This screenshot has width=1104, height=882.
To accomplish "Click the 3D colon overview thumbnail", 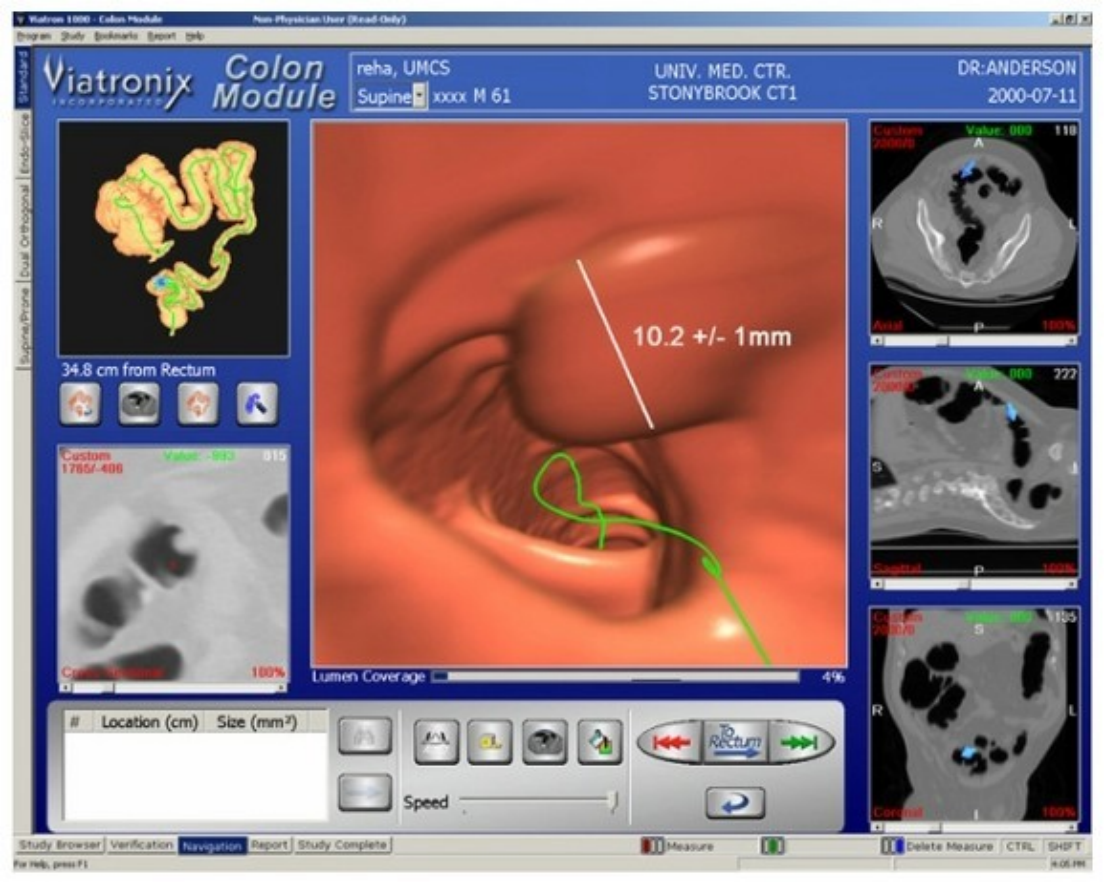I will (173, 238).
